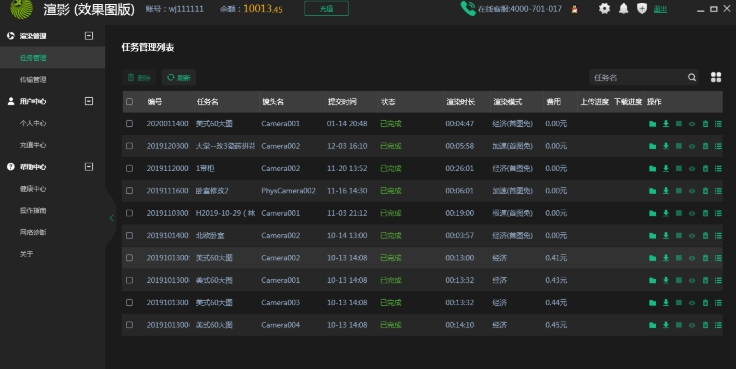736x369 pixels.
Task: Open notifications bell icon
Action: (x=623, y=8)
